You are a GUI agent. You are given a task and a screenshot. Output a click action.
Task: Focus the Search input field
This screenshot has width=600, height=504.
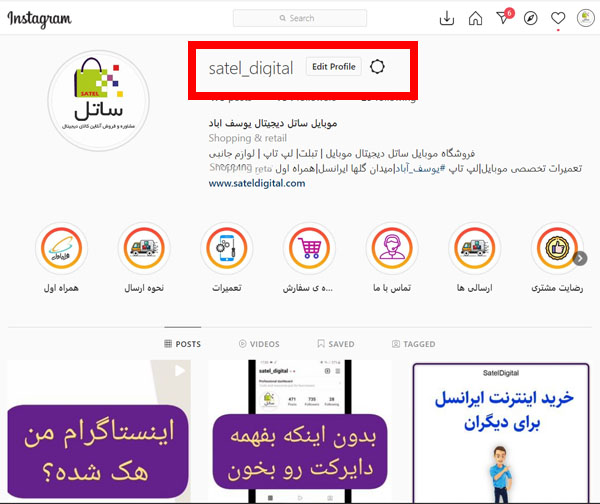coord(300,18)
